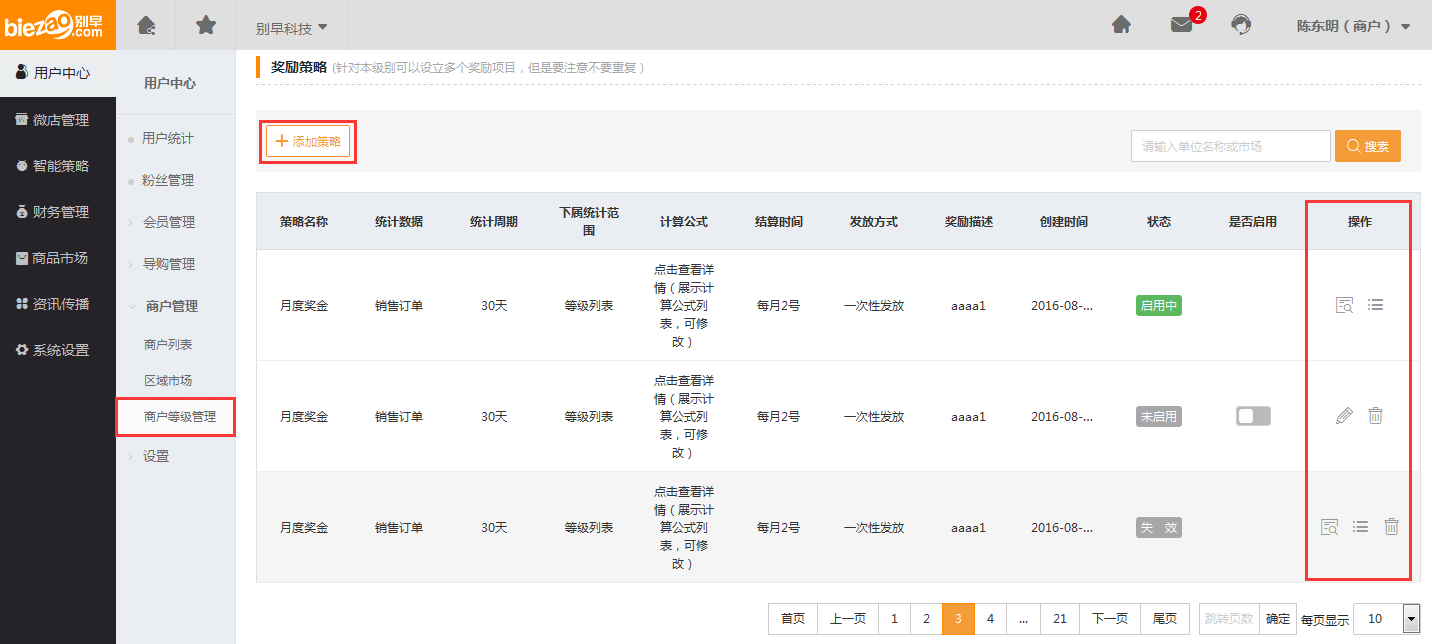Click the search input for unit name

1230,146
